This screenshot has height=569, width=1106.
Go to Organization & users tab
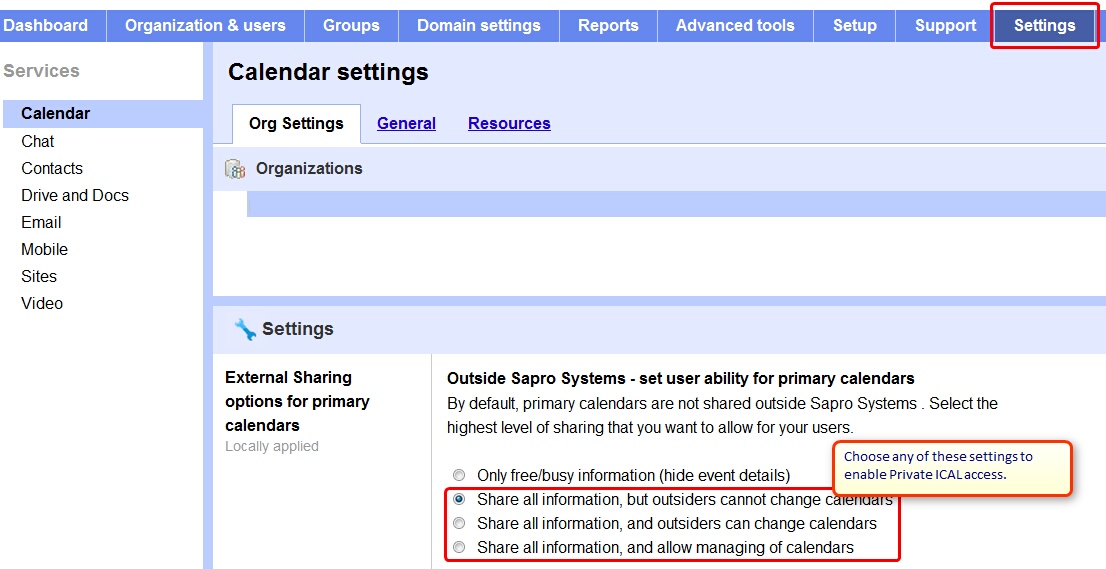[x=205, y=25]
